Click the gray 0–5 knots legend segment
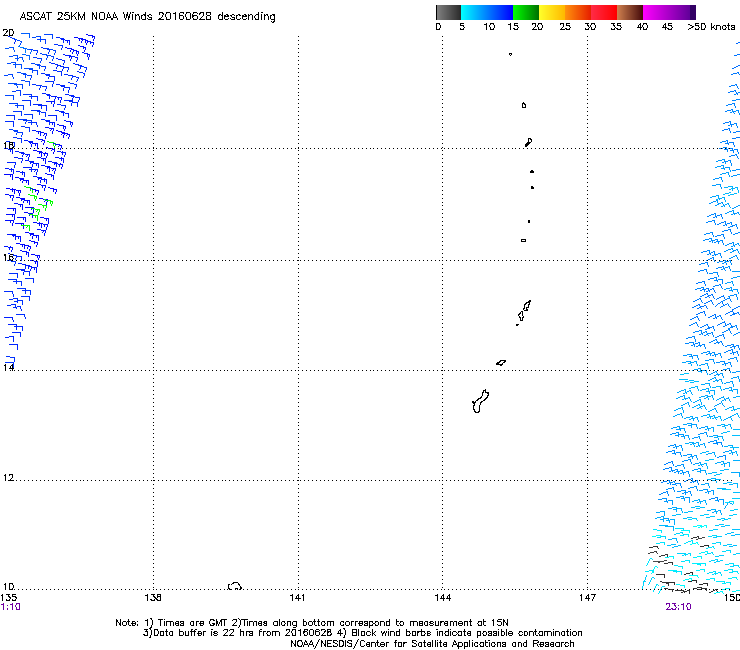Viewport: 740px width, 650px height. 448,12
